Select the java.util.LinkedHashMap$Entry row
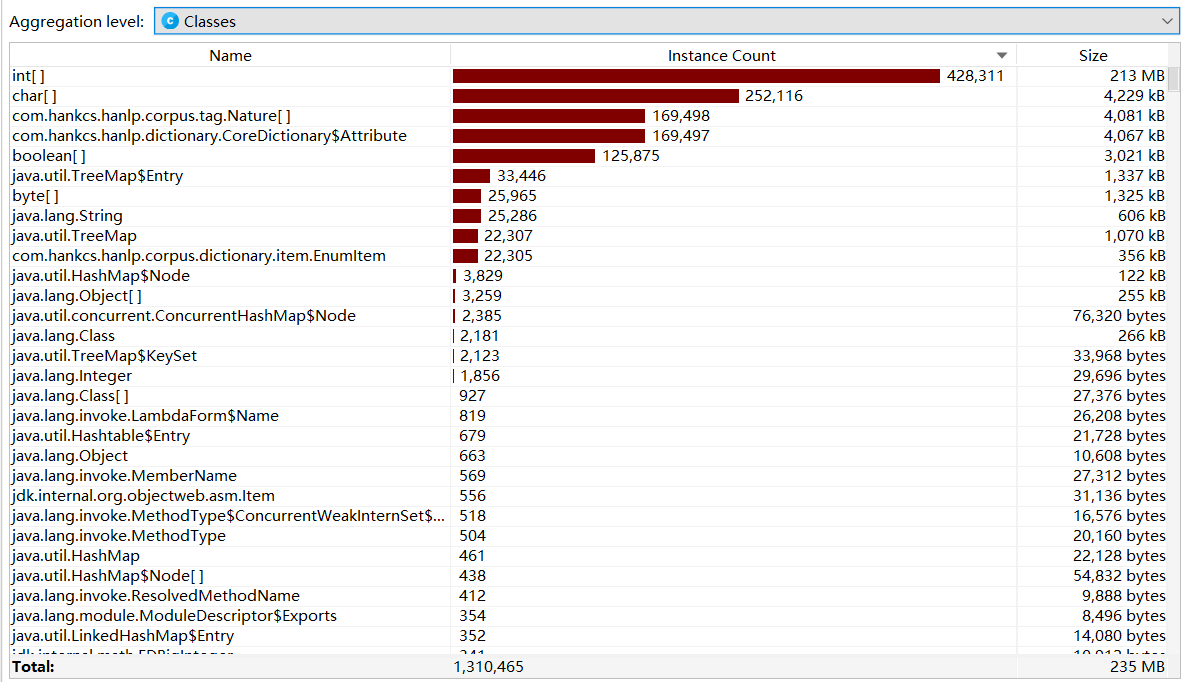This screenshot has height=682, width=1183. [x=589, y=635]
